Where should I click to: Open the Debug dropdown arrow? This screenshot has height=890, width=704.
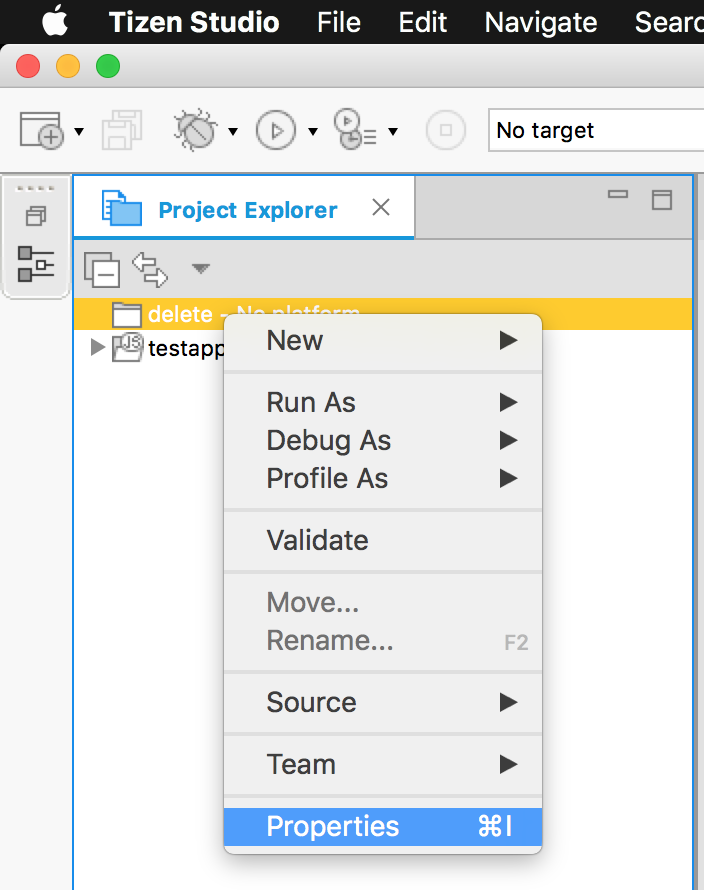233,131
